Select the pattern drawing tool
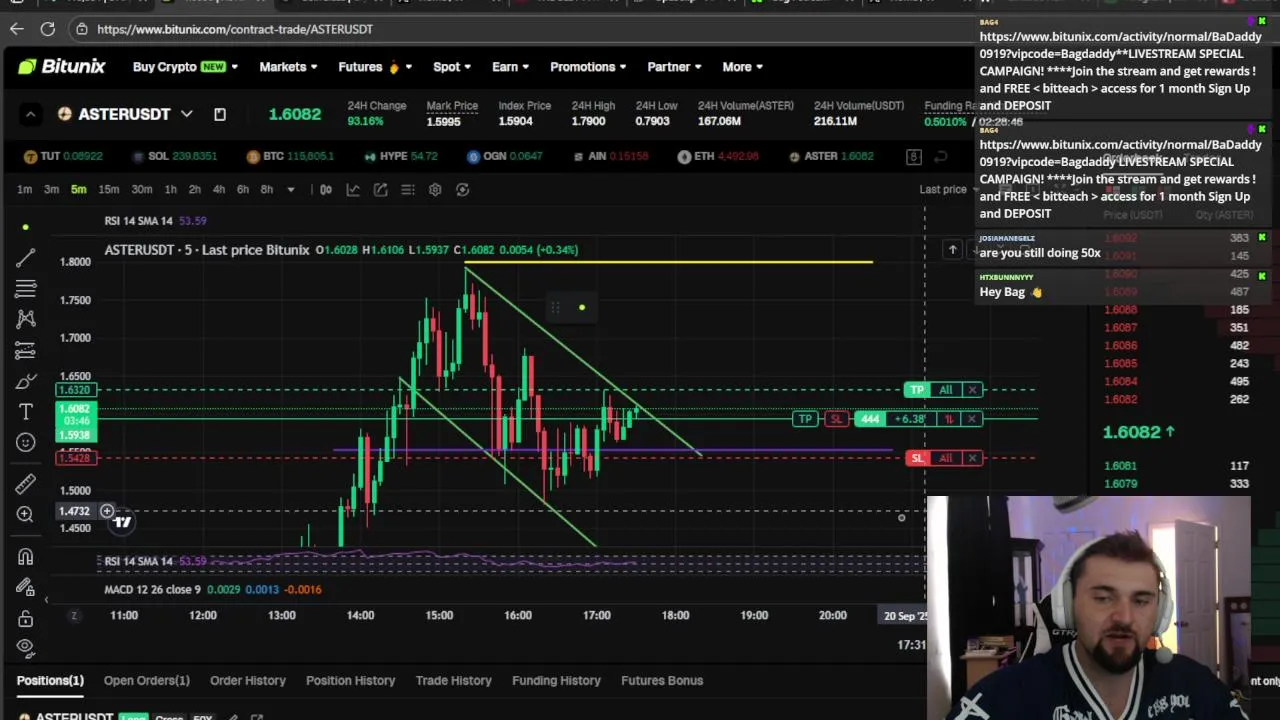This screenshot has width=1280, height=720. click(26, 319)
